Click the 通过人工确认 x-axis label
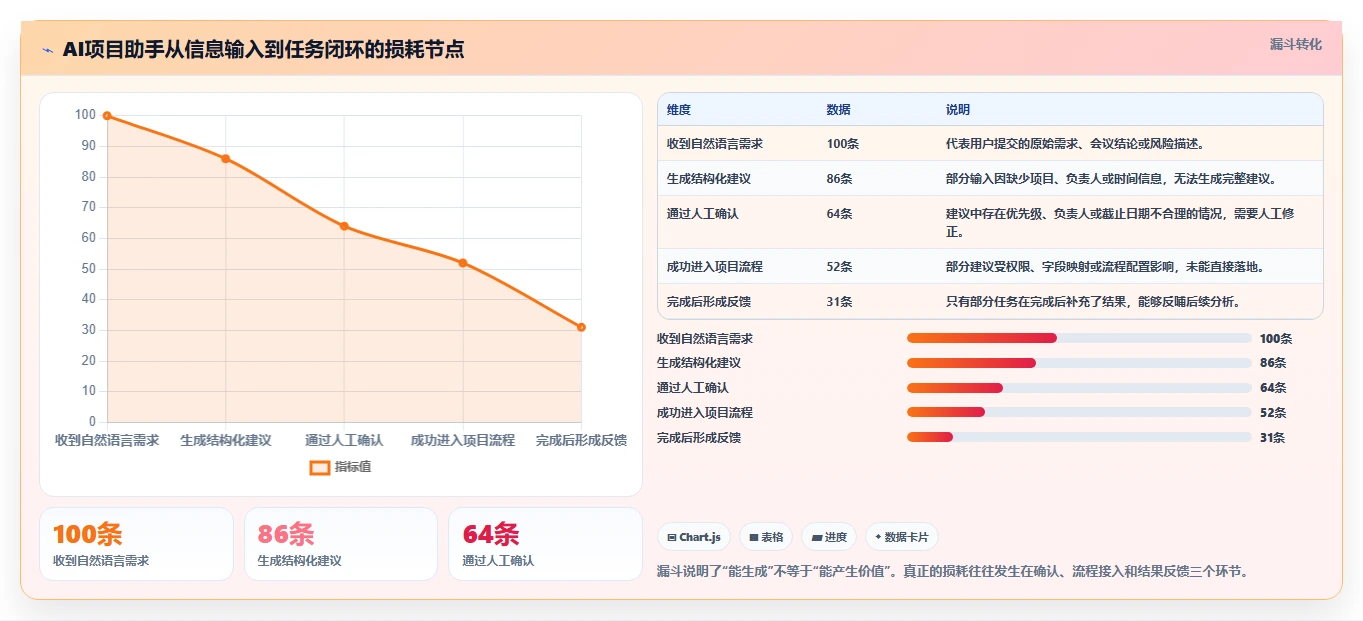This screenshot has width=1363, height=621. [344, 440]
